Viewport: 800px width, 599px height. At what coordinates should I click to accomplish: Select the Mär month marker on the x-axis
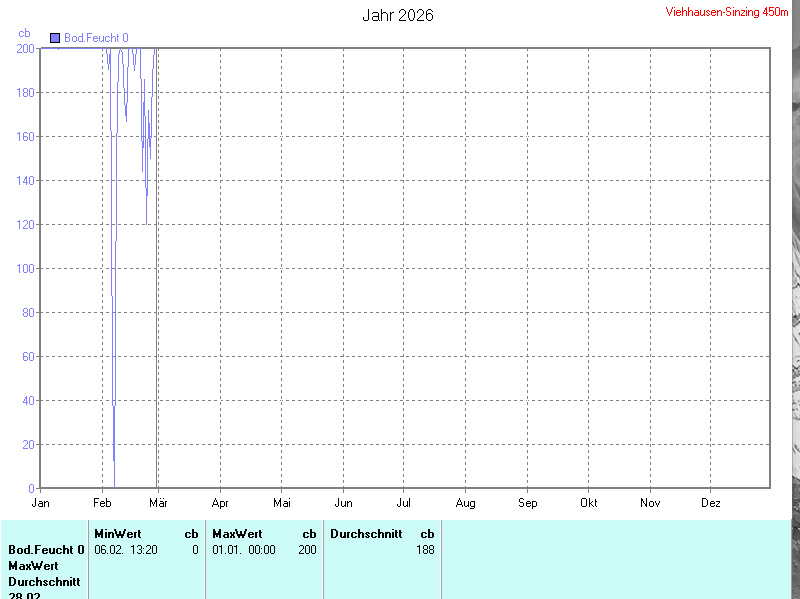tap(158, 502)
